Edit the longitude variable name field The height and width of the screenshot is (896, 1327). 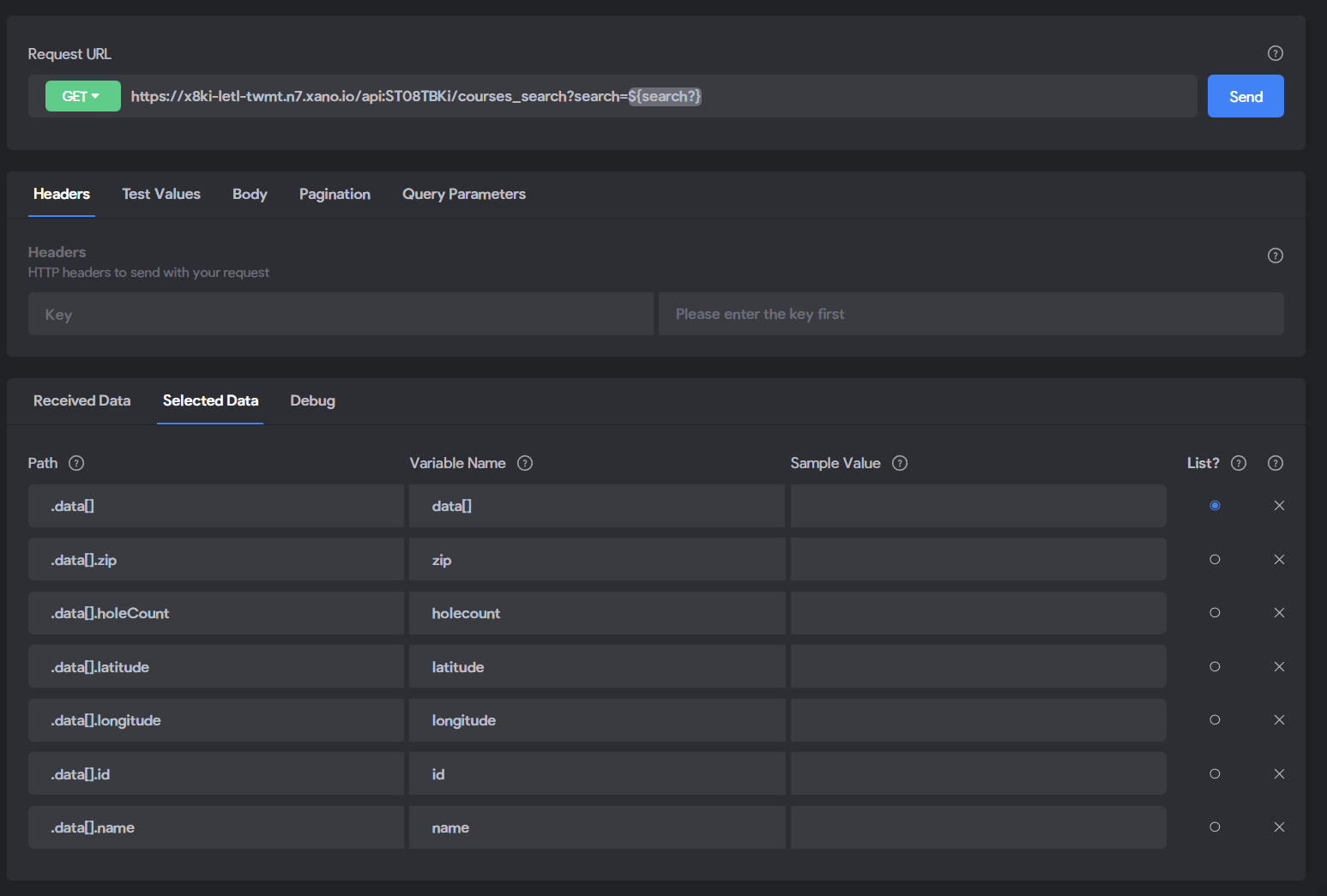tap(597, 720)
